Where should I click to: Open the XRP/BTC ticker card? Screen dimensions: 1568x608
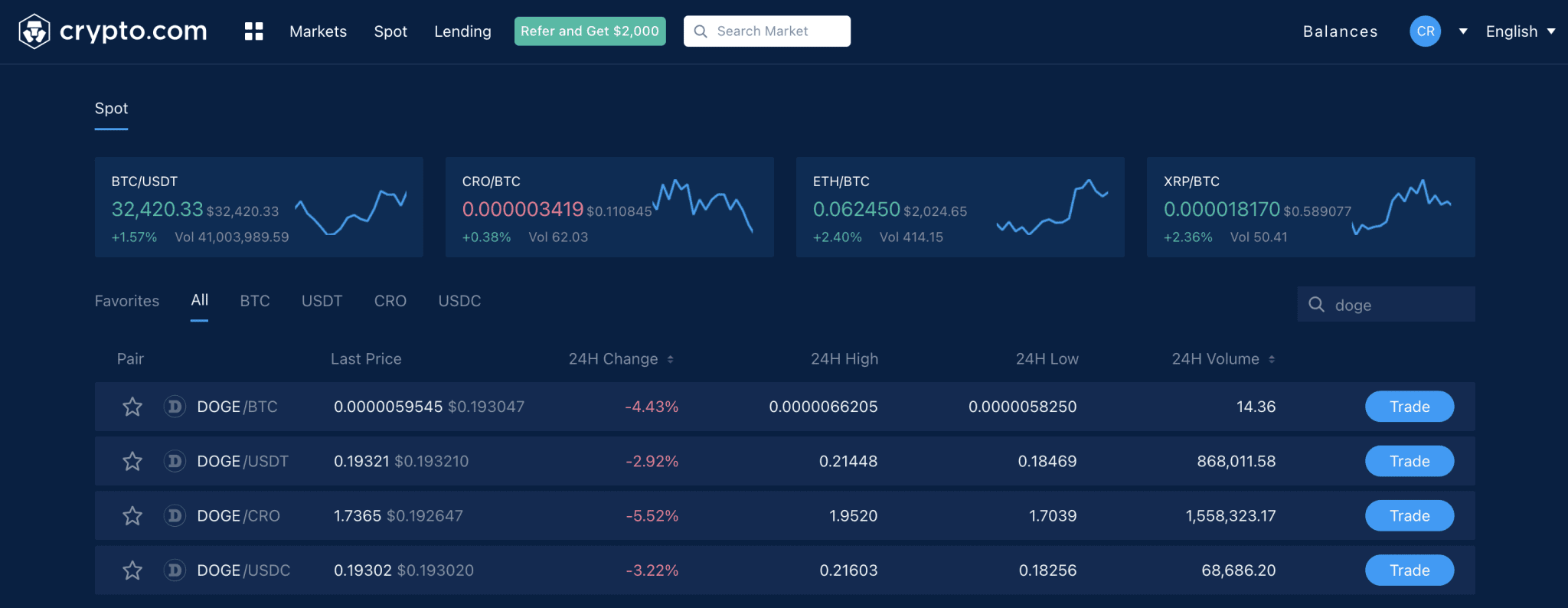[1311, 207]
